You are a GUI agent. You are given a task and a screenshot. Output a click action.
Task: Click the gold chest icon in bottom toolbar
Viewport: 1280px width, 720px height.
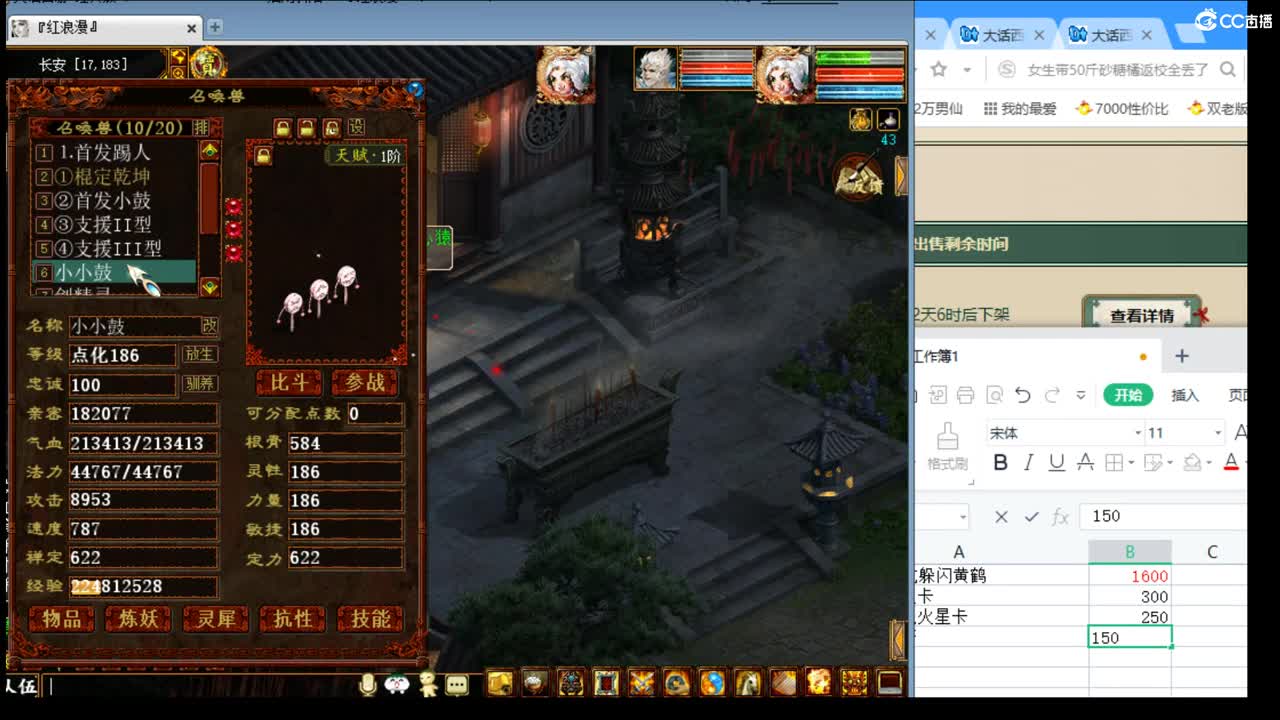click(x=500, y=683)
